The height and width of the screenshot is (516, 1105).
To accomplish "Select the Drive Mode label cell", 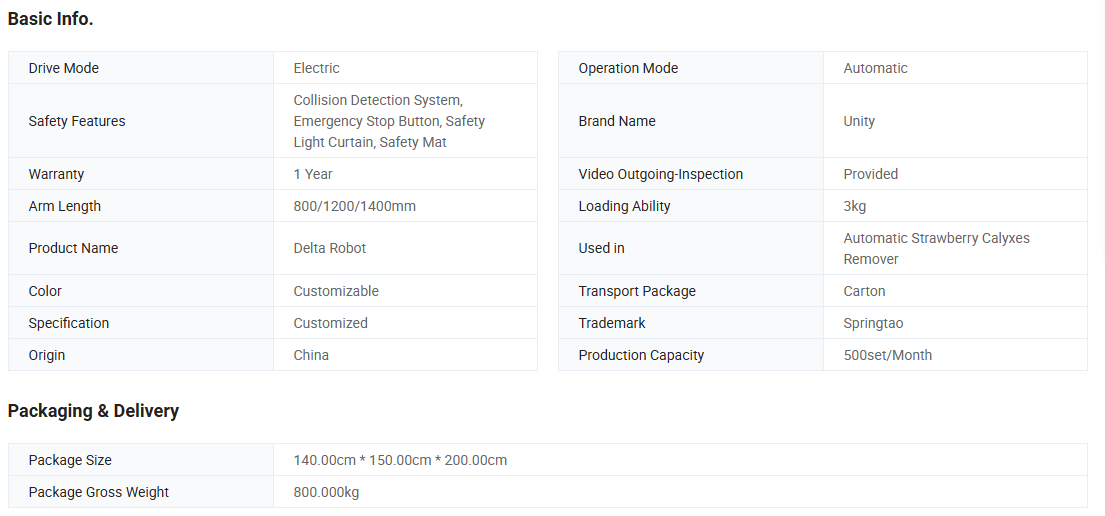I will tap(64, 68).
